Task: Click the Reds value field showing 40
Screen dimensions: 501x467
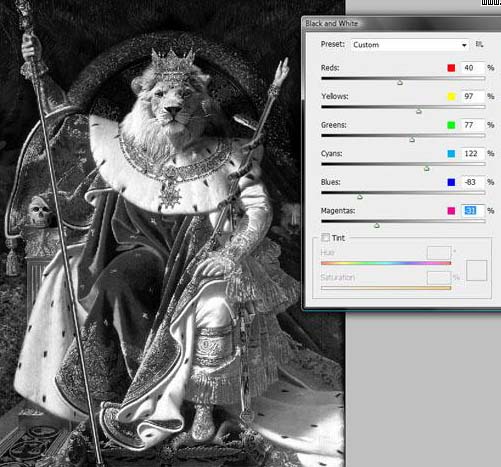Action: coord(472,68)
